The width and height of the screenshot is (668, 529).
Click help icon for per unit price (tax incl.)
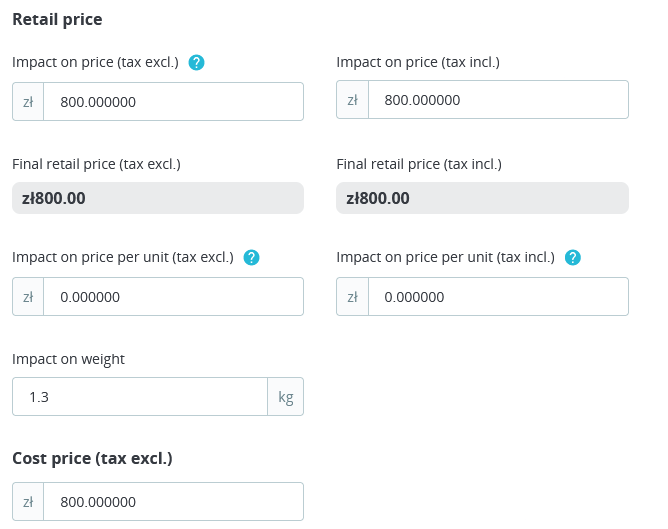click(x=572, y=258)
